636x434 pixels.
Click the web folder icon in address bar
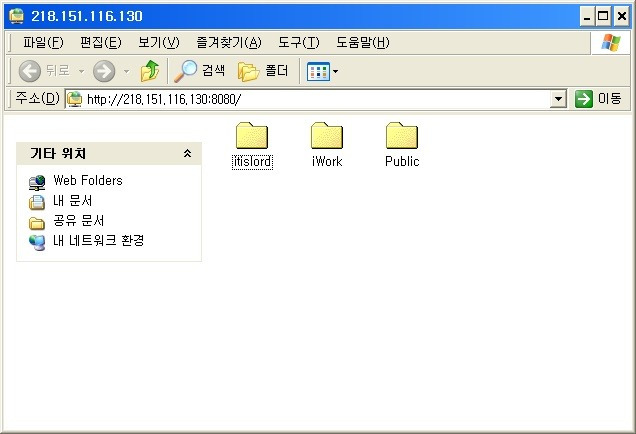[x=75, y=99]
